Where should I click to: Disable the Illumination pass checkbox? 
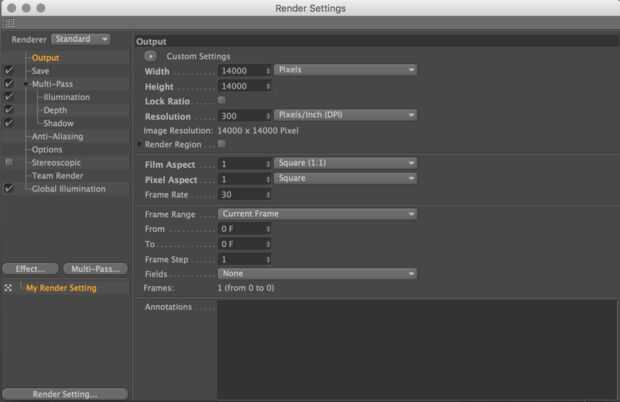(x=9, y=97)
